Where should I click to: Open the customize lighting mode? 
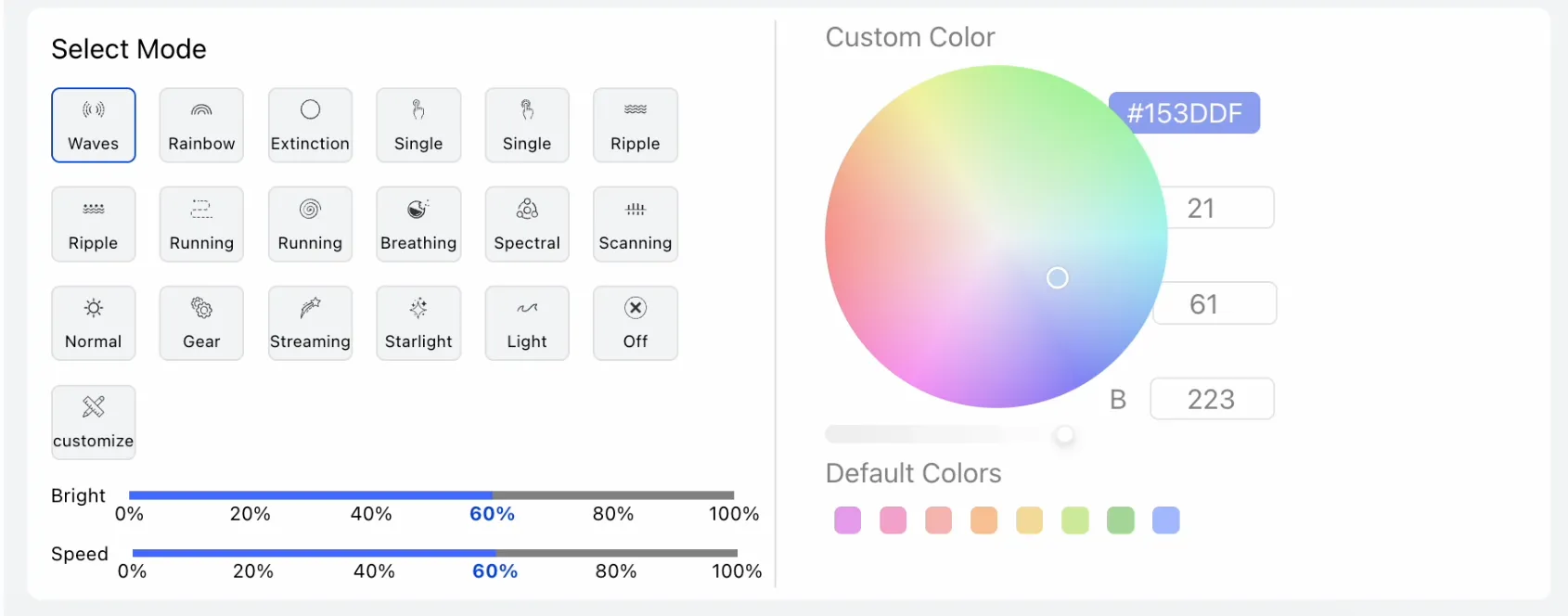click(93, 422)
